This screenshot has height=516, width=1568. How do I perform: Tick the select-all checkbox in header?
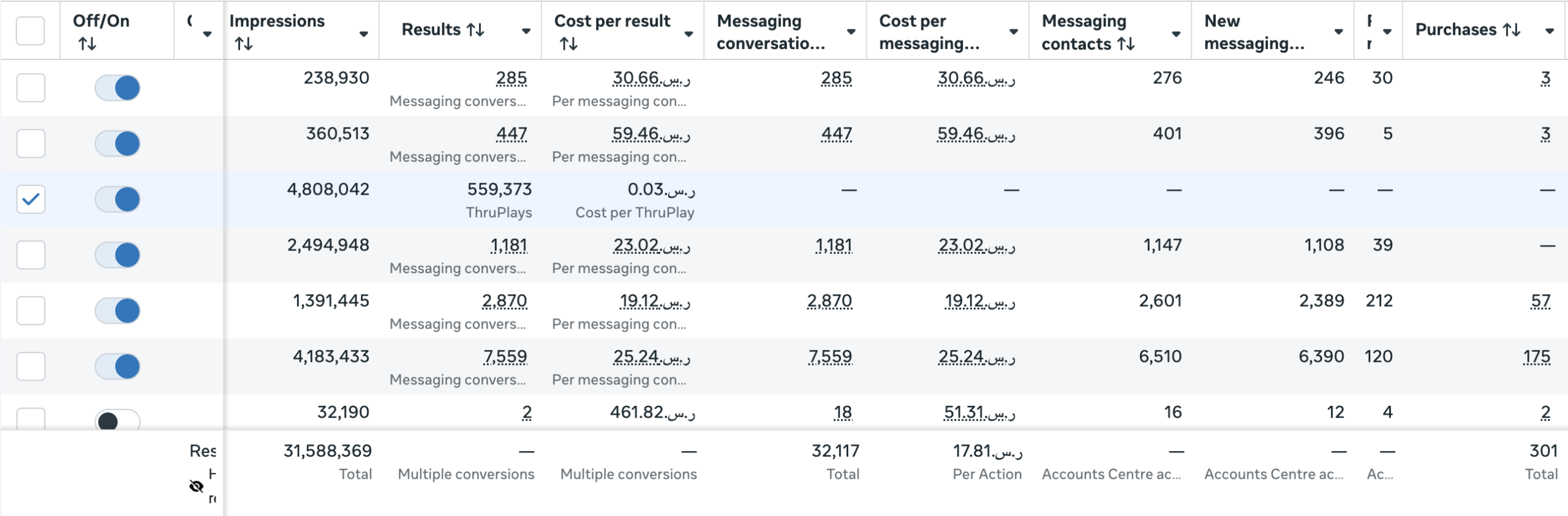(x=31, y=31)
